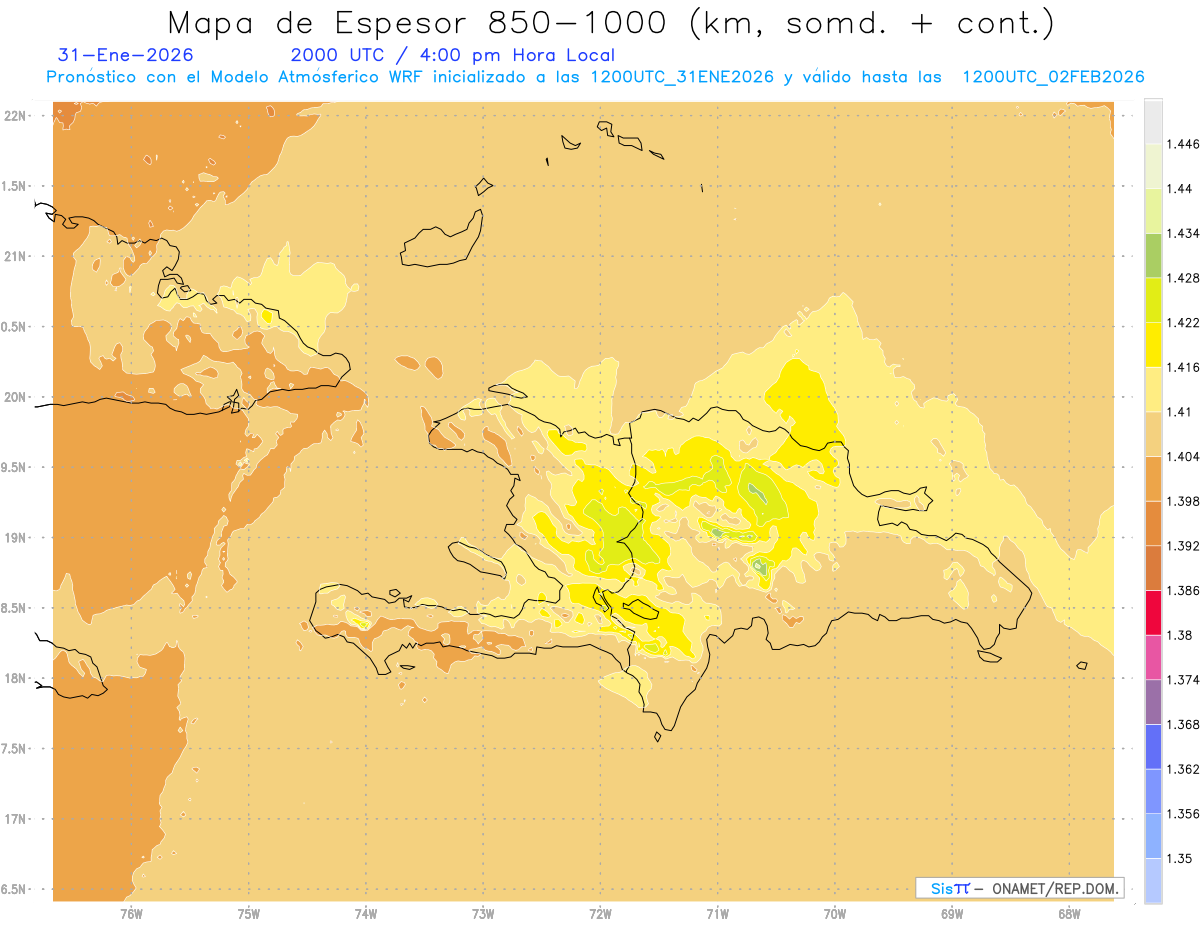Viewport: 1200px width, 927px height.
Task: Click the 17N latitude label
Action: tap(15, 819)
